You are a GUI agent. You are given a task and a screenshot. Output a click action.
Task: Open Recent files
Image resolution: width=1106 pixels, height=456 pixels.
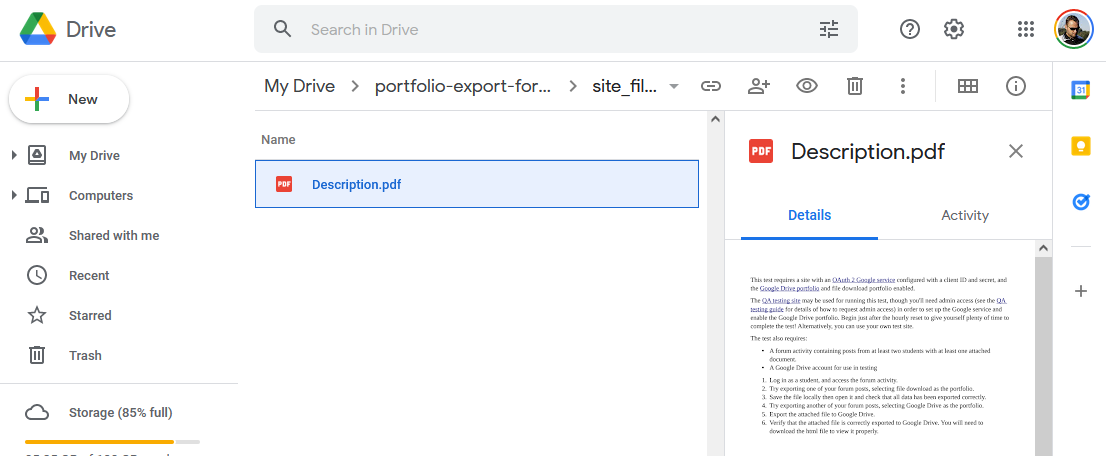point(89,275)
